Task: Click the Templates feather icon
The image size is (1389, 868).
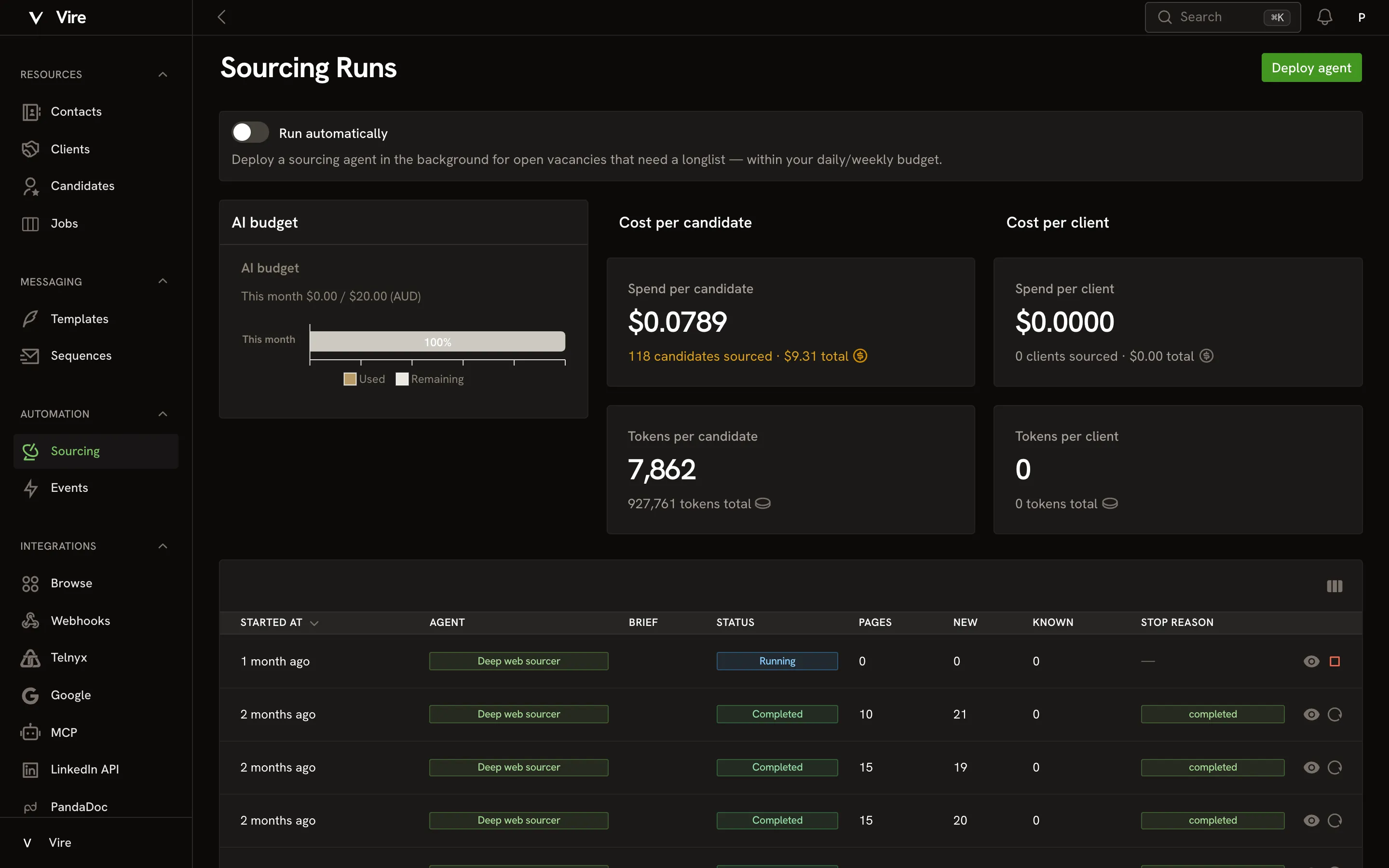Action: [30, 319]
